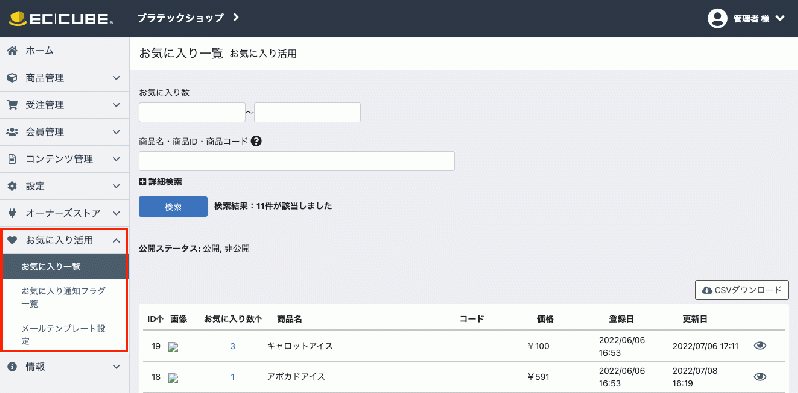
Task: Click キャロットアイス product name
Action: pyautogui.click(x=300, y=346)
